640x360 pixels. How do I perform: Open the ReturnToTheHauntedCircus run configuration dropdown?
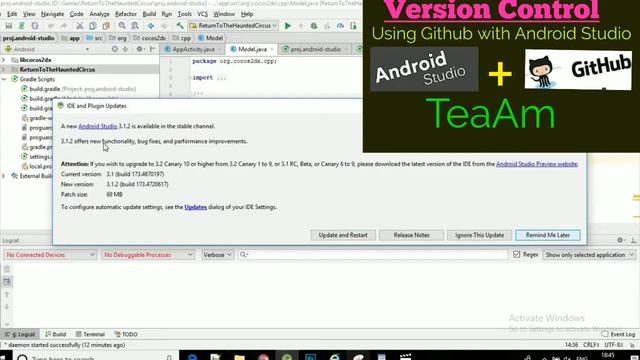(233, 26)
